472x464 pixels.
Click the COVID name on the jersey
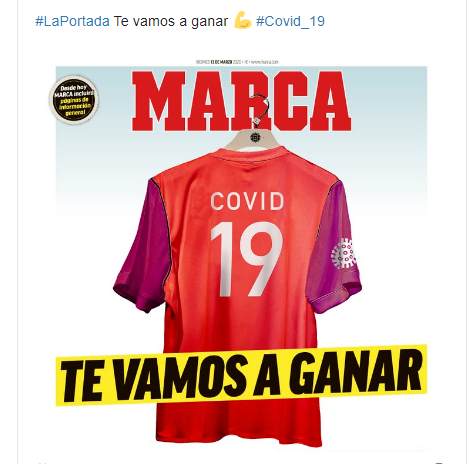[247, 201]
